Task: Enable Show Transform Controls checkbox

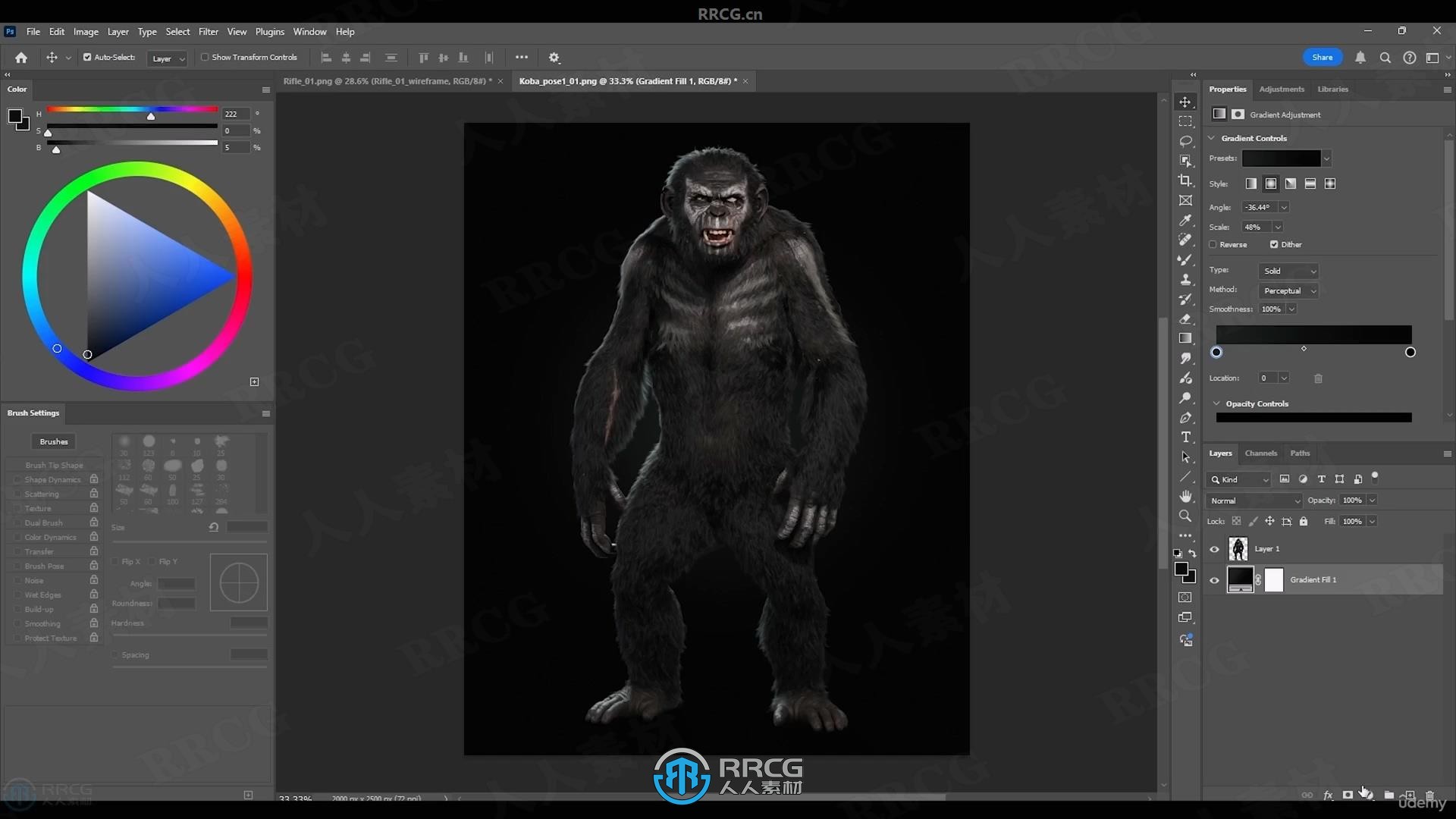Action: (x=205, y=57)
